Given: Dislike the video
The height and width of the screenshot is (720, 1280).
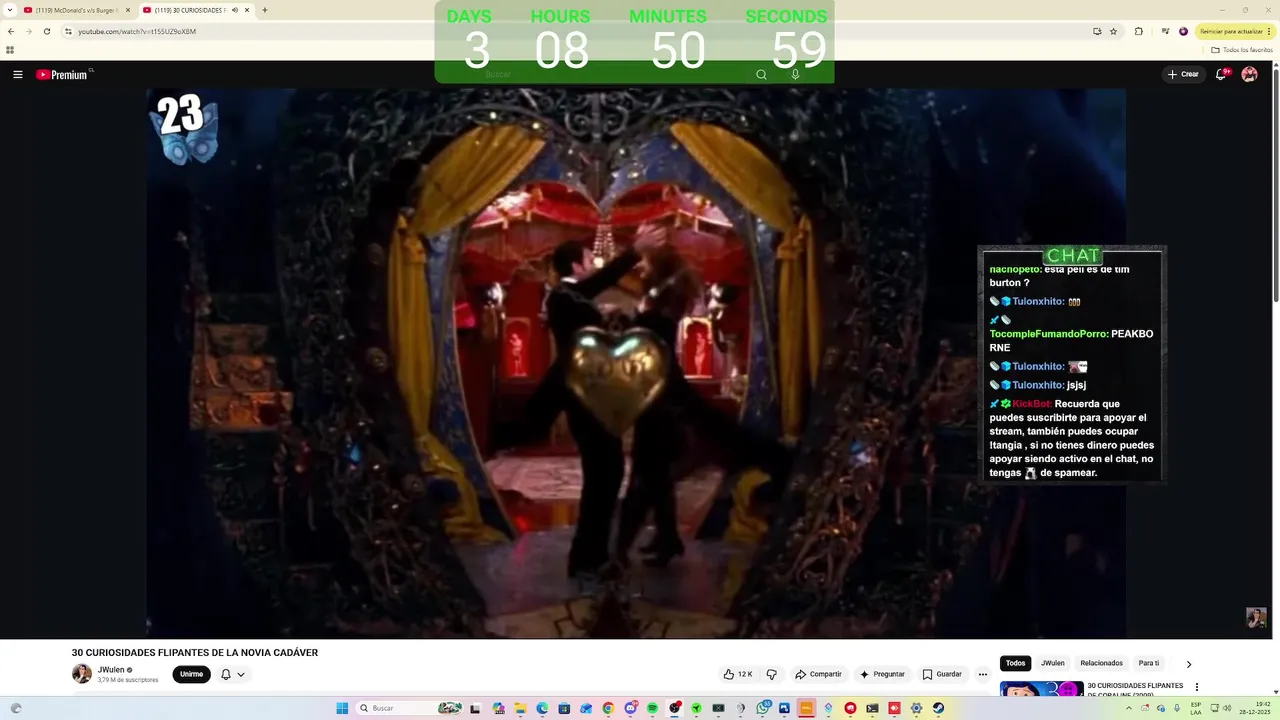Looking at the screenshot, I should [x=771, y=674].
